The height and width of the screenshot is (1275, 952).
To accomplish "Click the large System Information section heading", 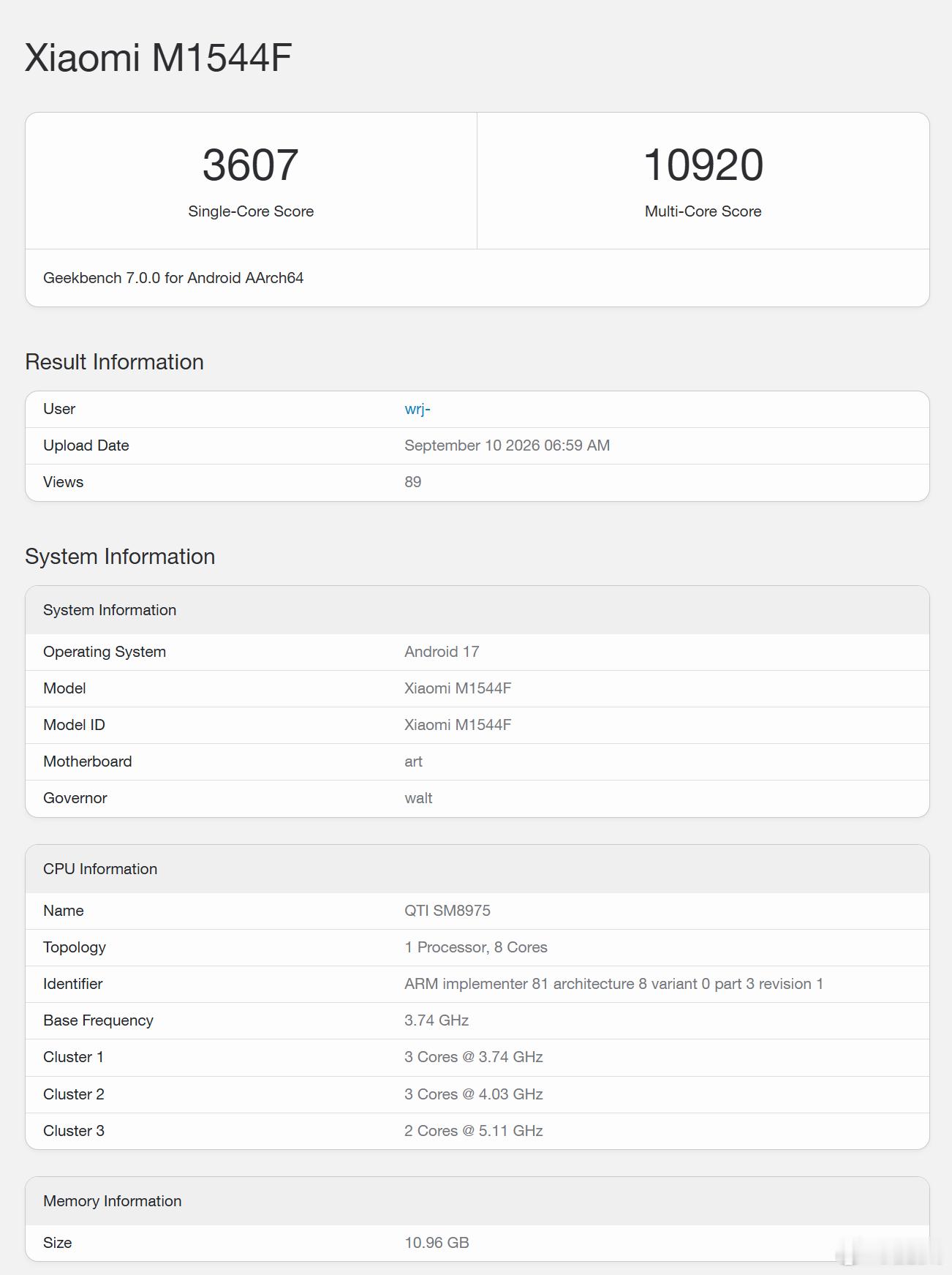I will coord(120,557).
